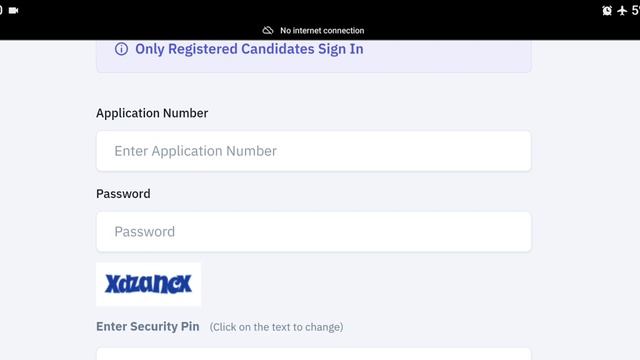Image resolution: width=640 pixels, height=360 pixels.
Task: Tap the partial icon at status bar's left edge
Action: click(x=1, y=11)
